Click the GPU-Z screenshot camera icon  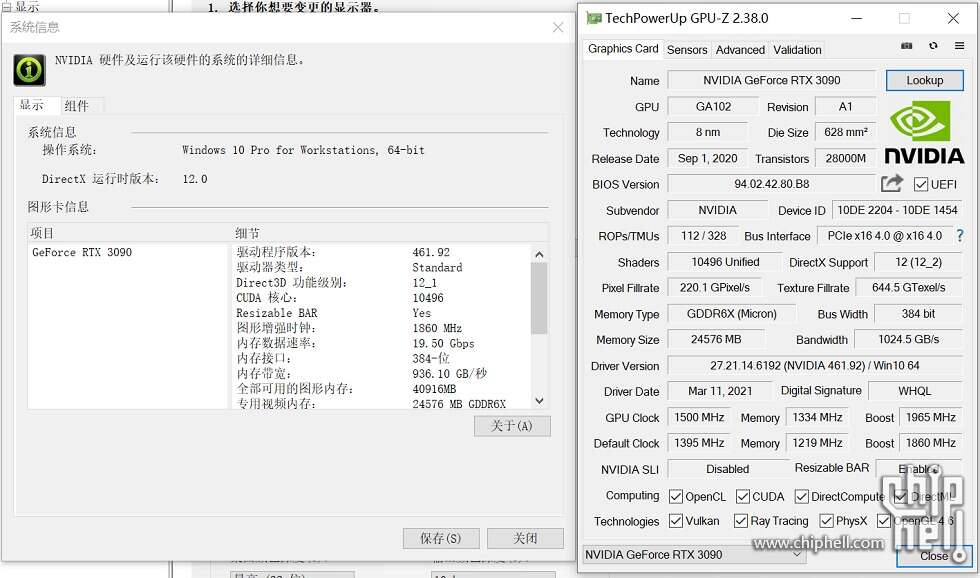[x=907, y=46]
